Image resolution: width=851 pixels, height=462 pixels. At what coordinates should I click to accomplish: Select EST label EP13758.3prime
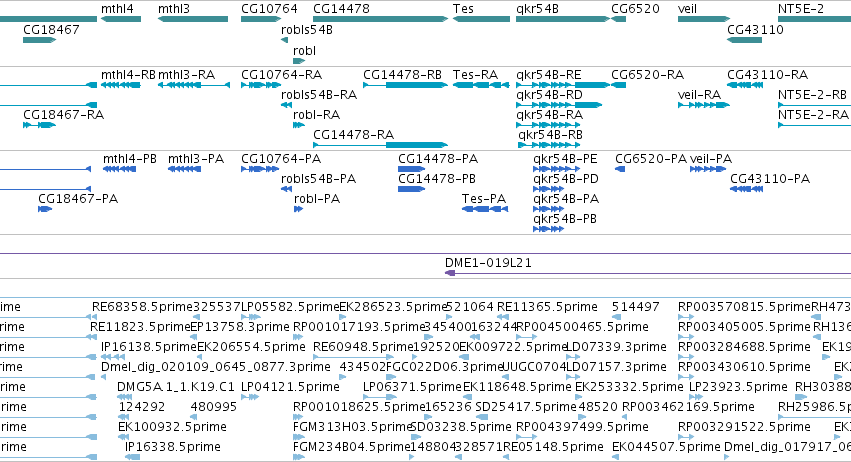pos(240,327)
